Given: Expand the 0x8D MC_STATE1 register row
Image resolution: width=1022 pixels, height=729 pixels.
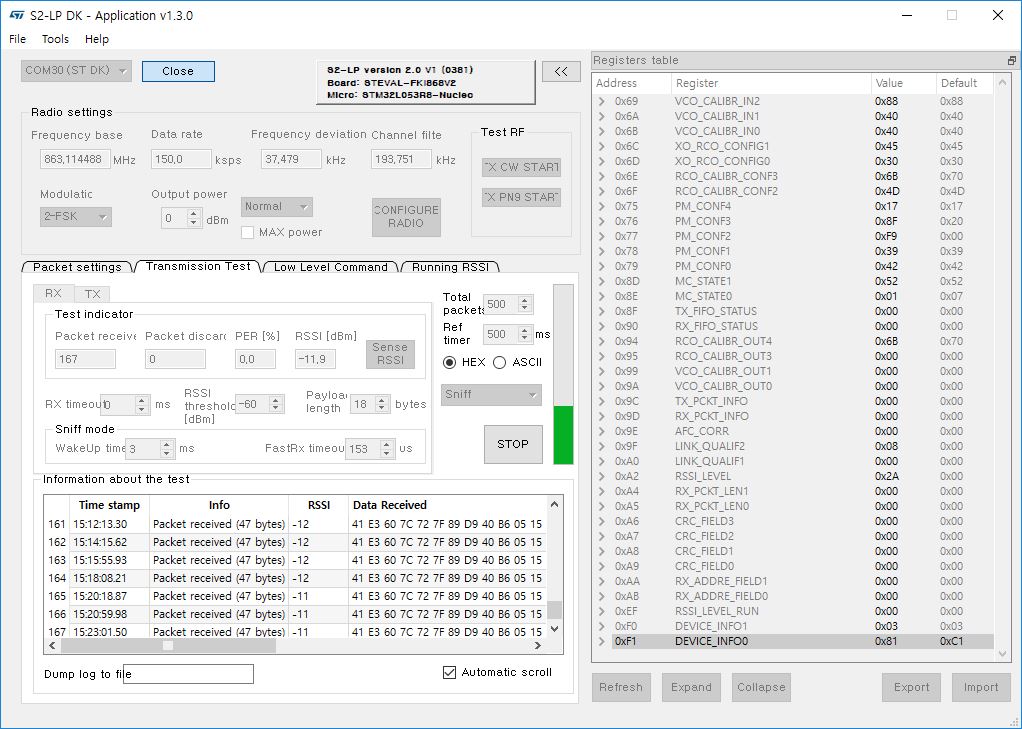Looking at the screenshot, I should click(x=602, y=281).
